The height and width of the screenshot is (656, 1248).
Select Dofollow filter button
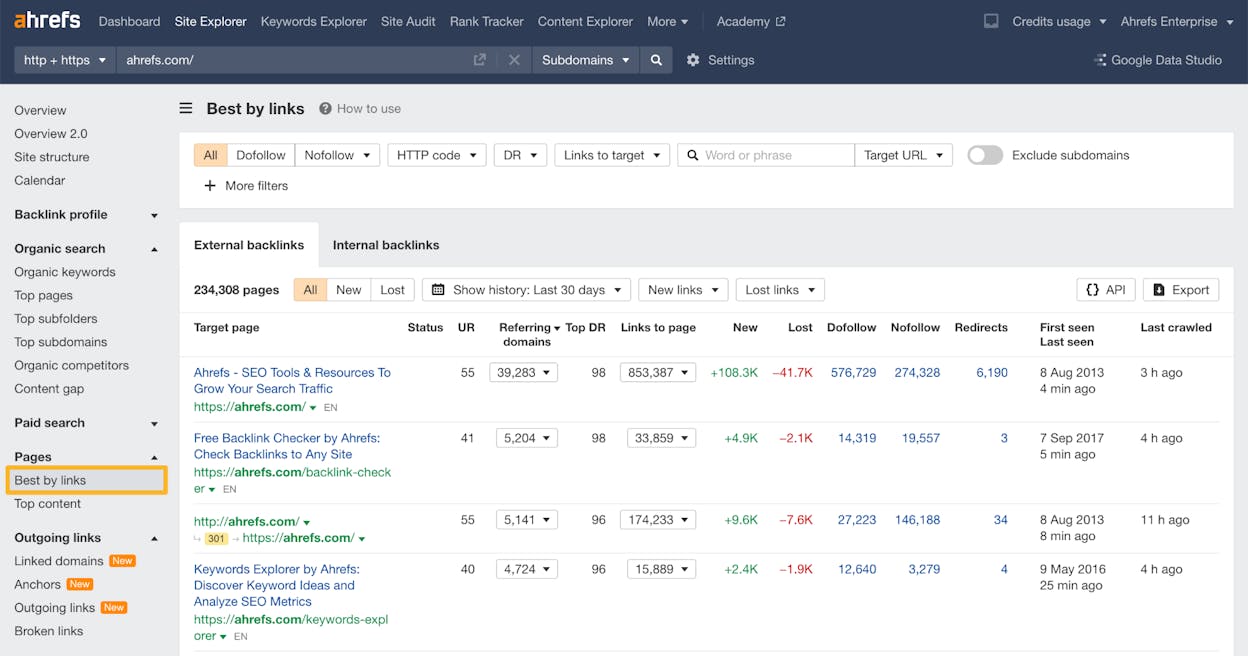(261, 155)
